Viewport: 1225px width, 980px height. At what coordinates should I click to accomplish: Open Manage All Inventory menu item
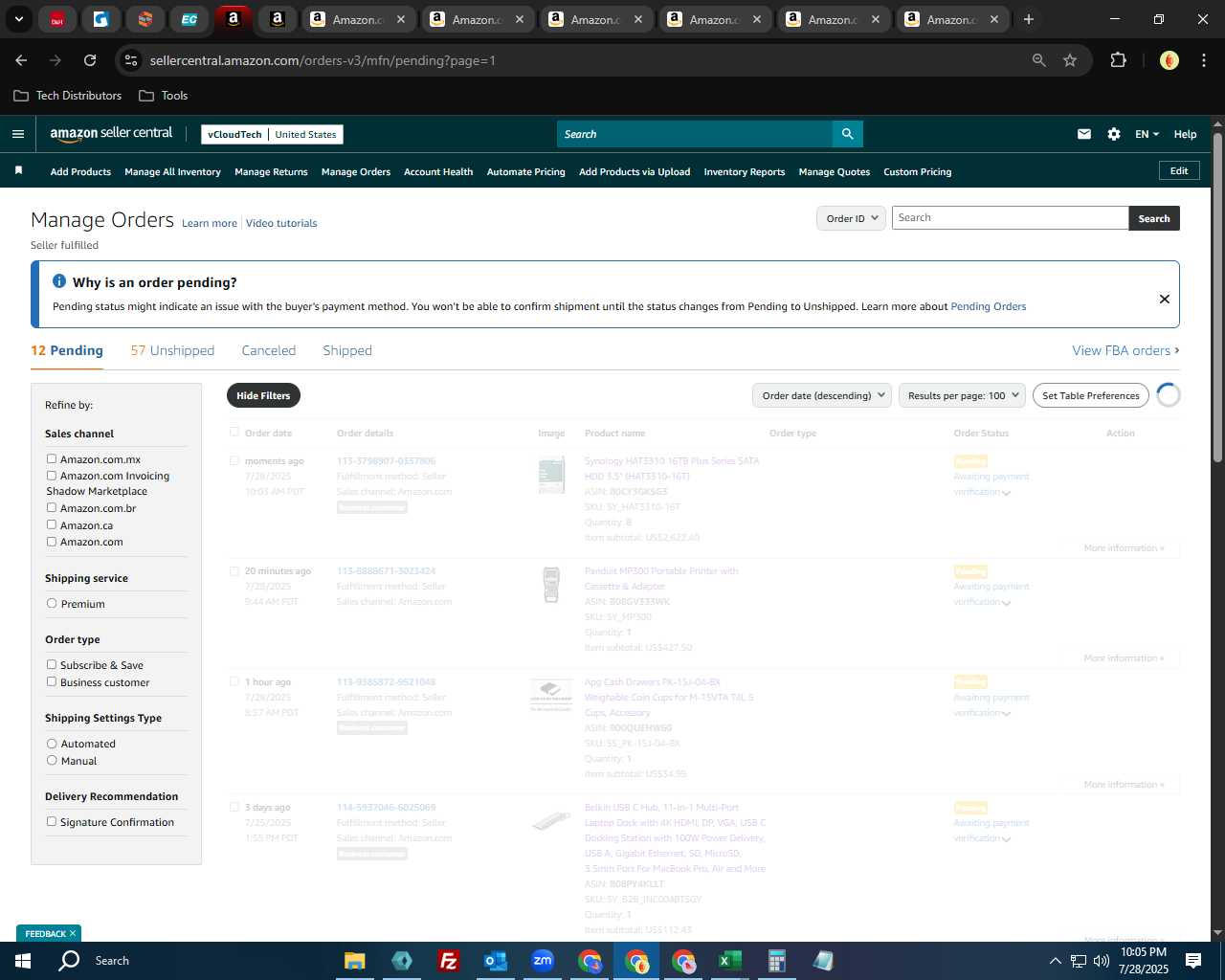coord(172,172)
